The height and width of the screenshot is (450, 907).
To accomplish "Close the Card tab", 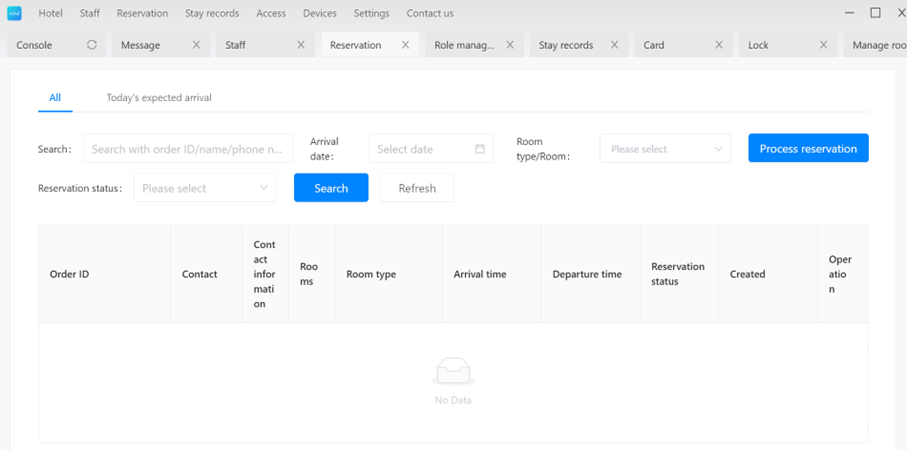I will pos(719,45).
